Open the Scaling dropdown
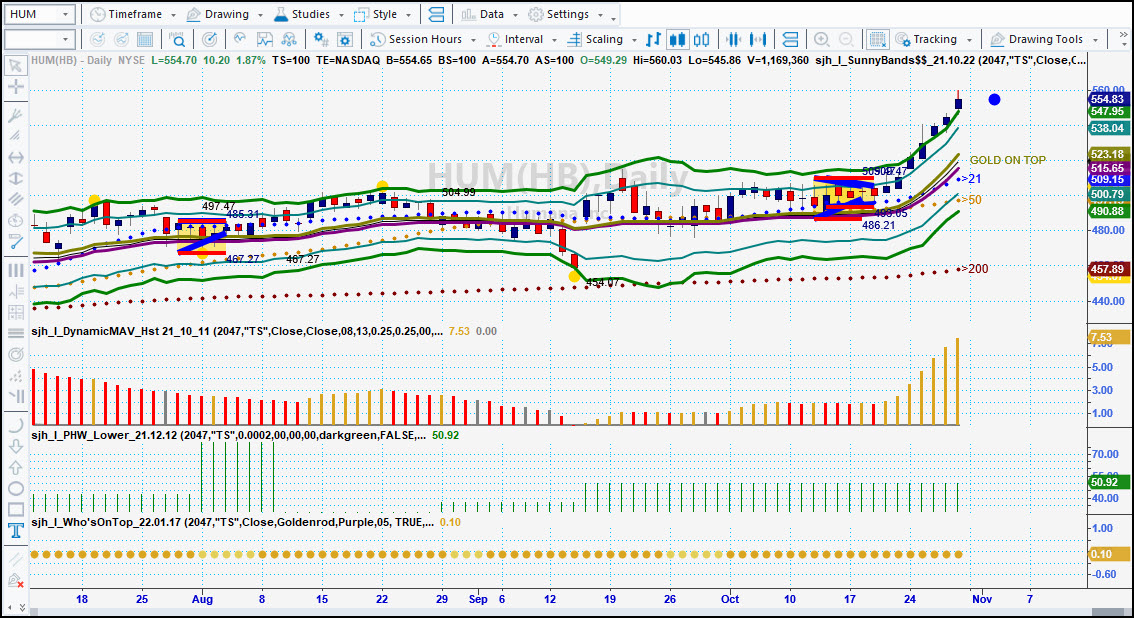 (x=602, y=39)
